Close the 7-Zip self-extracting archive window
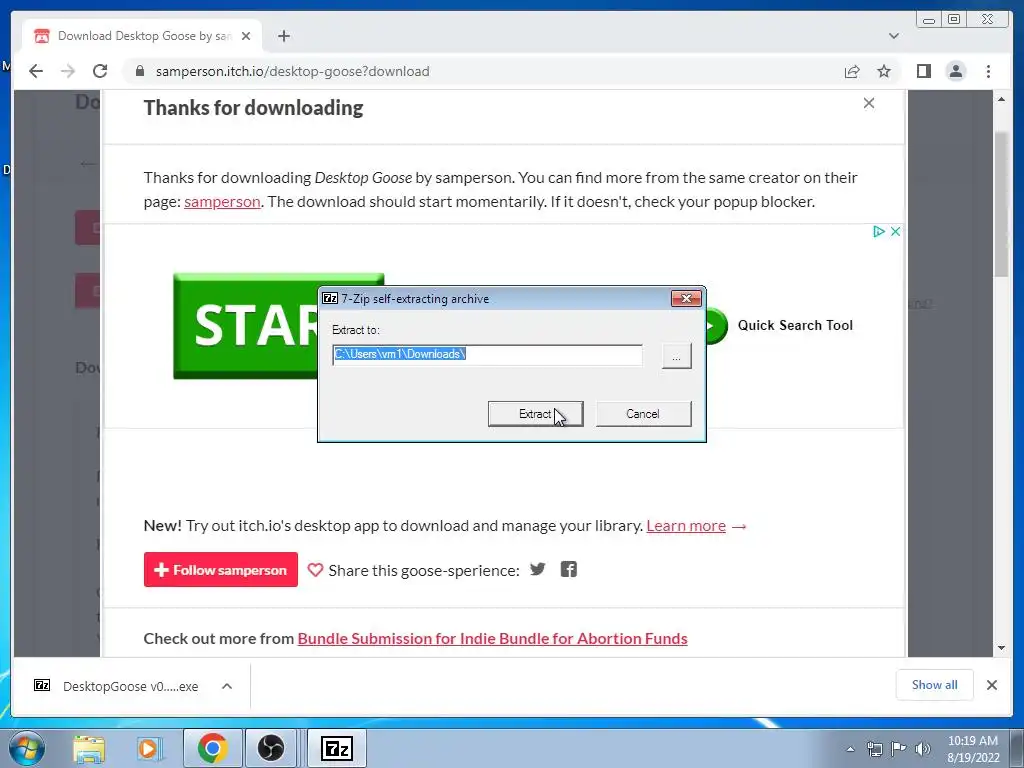 pyautogui.click(x=686, y=298)
